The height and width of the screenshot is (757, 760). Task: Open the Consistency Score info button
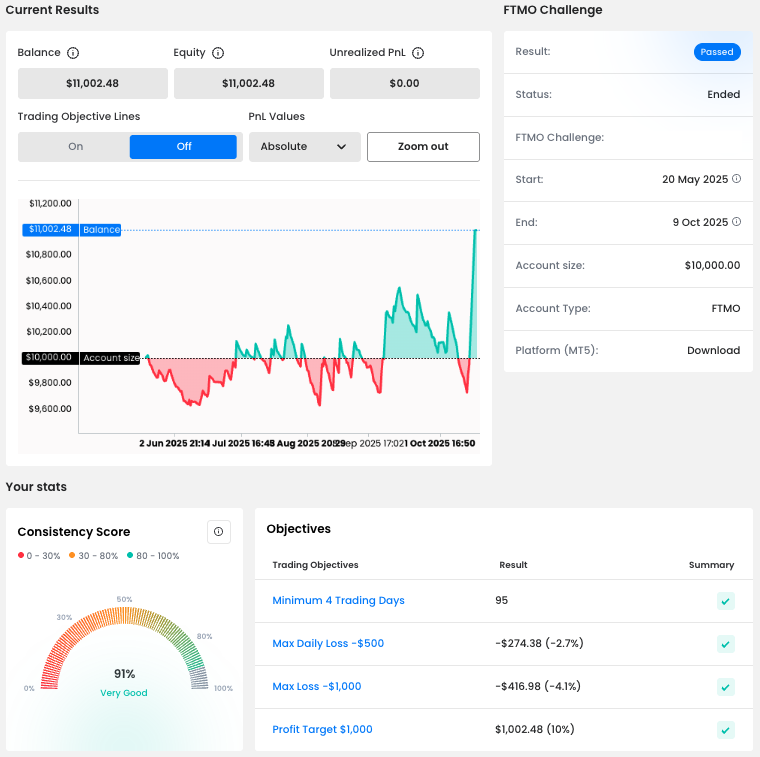click(218, 532)
